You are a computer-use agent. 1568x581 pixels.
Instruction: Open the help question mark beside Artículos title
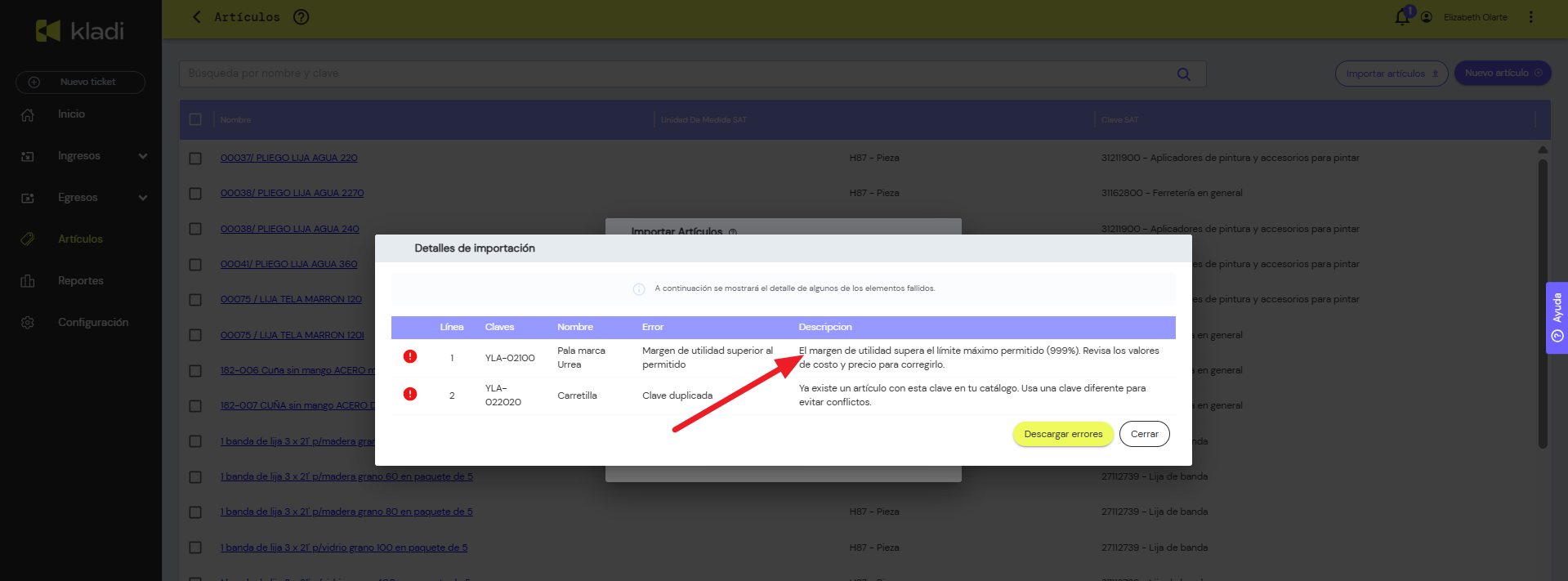[x=301, y=17]
